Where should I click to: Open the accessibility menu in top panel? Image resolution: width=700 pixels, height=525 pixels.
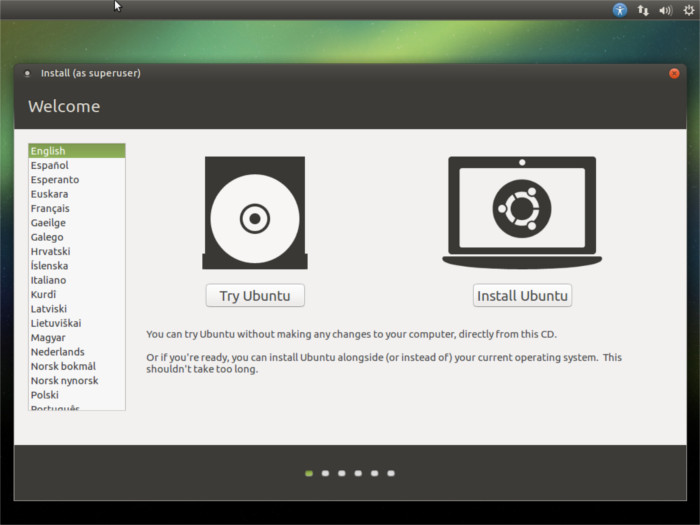620,10
